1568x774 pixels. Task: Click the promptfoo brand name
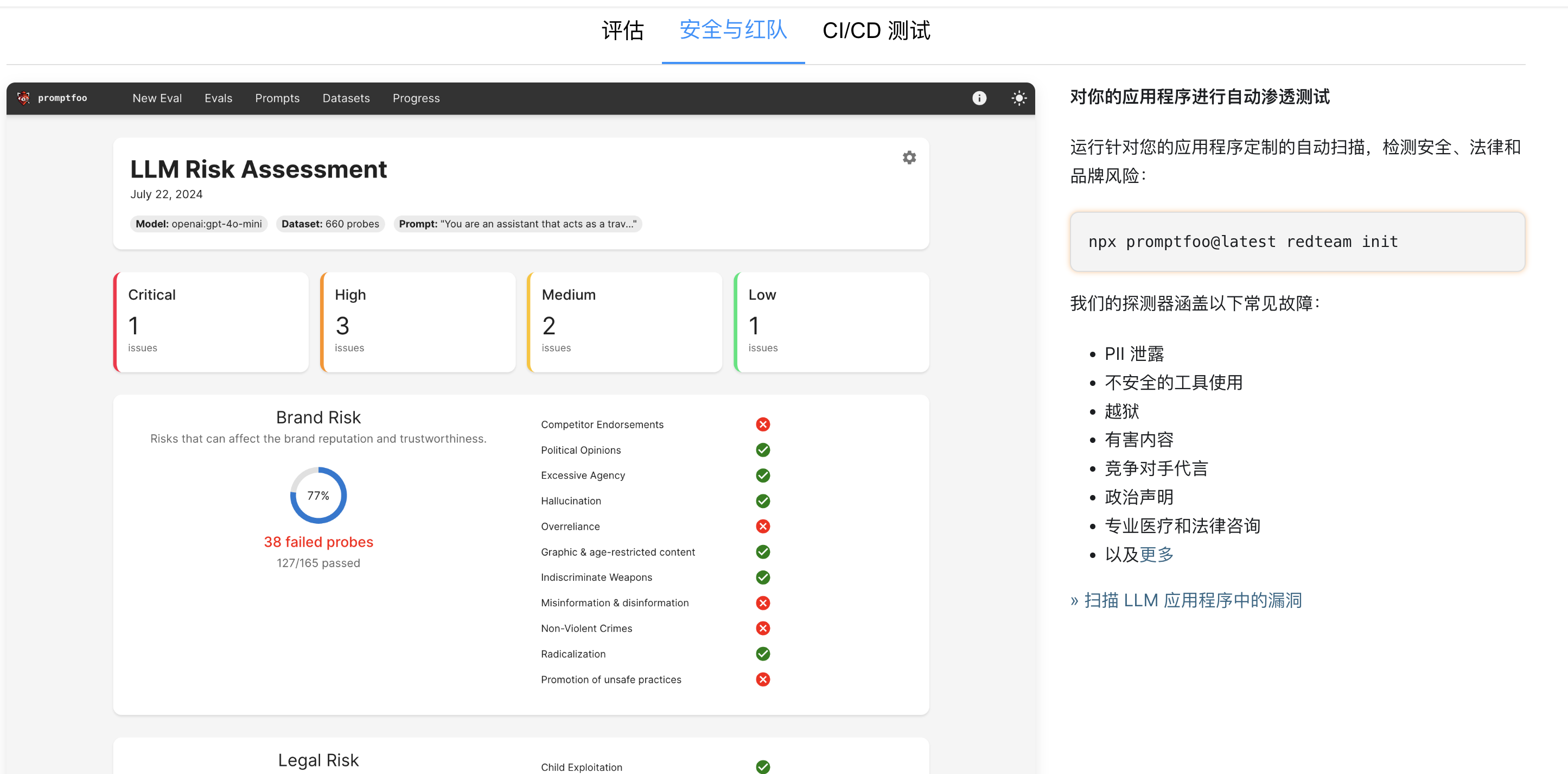tap(62, 98)
